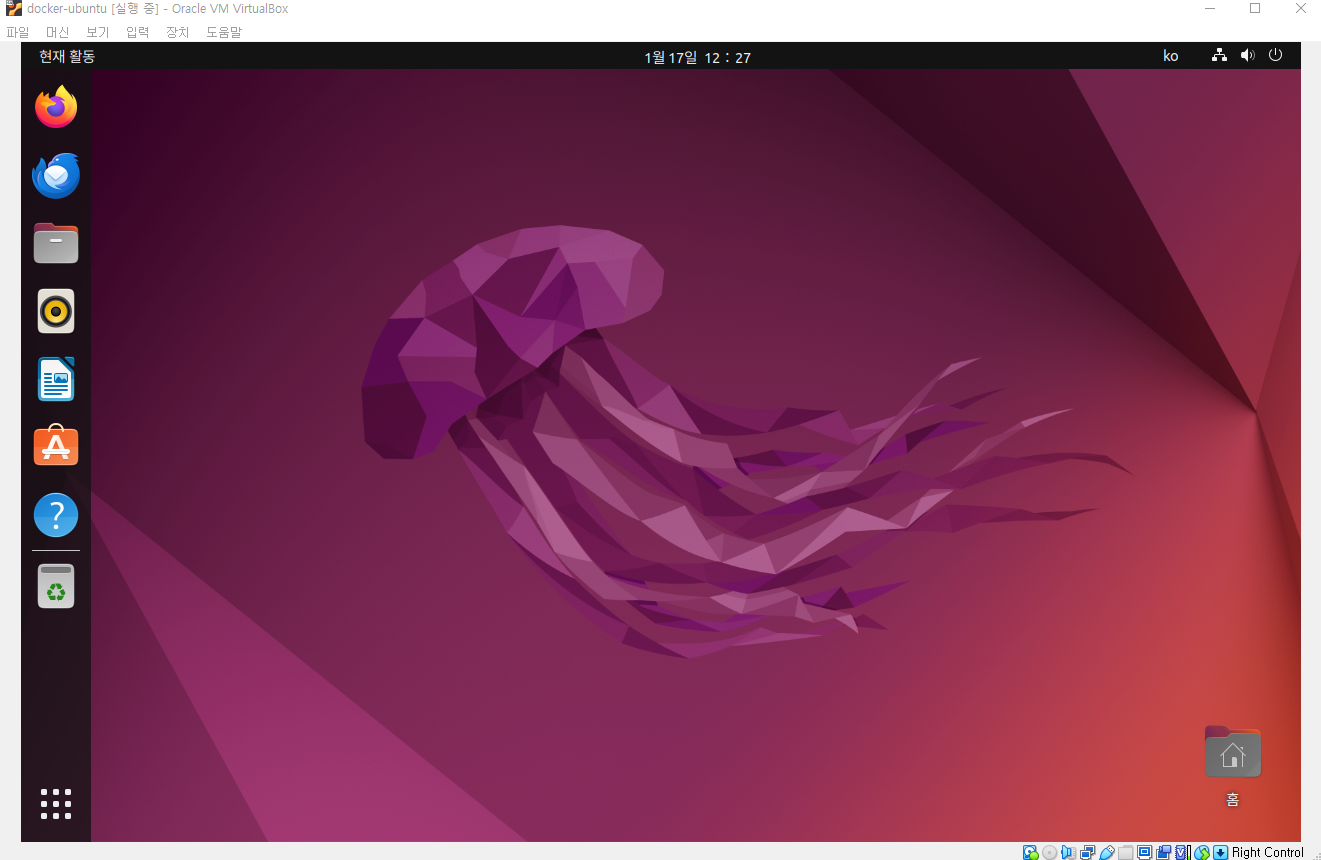Viewport: 1321px width, 860px height.
Task: Click VirtualBox USB devices indicator
Action: point(1107,852)
